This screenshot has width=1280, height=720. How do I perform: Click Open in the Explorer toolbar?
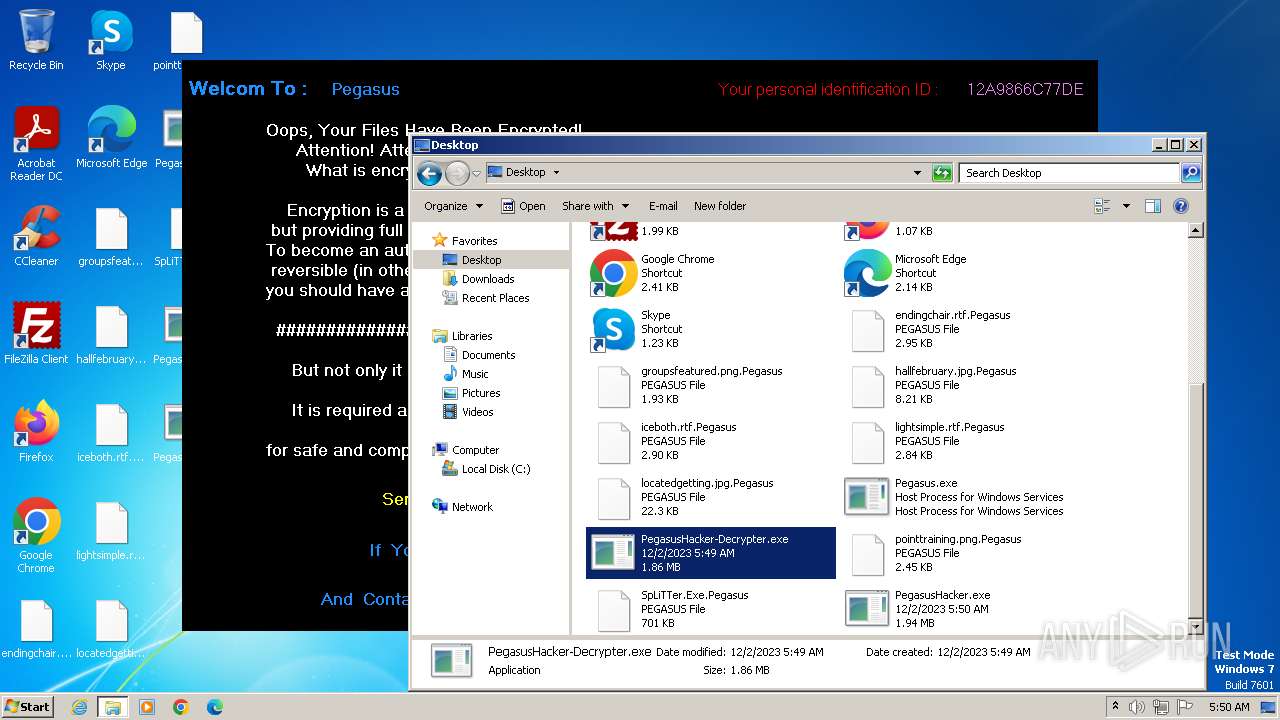523,206
